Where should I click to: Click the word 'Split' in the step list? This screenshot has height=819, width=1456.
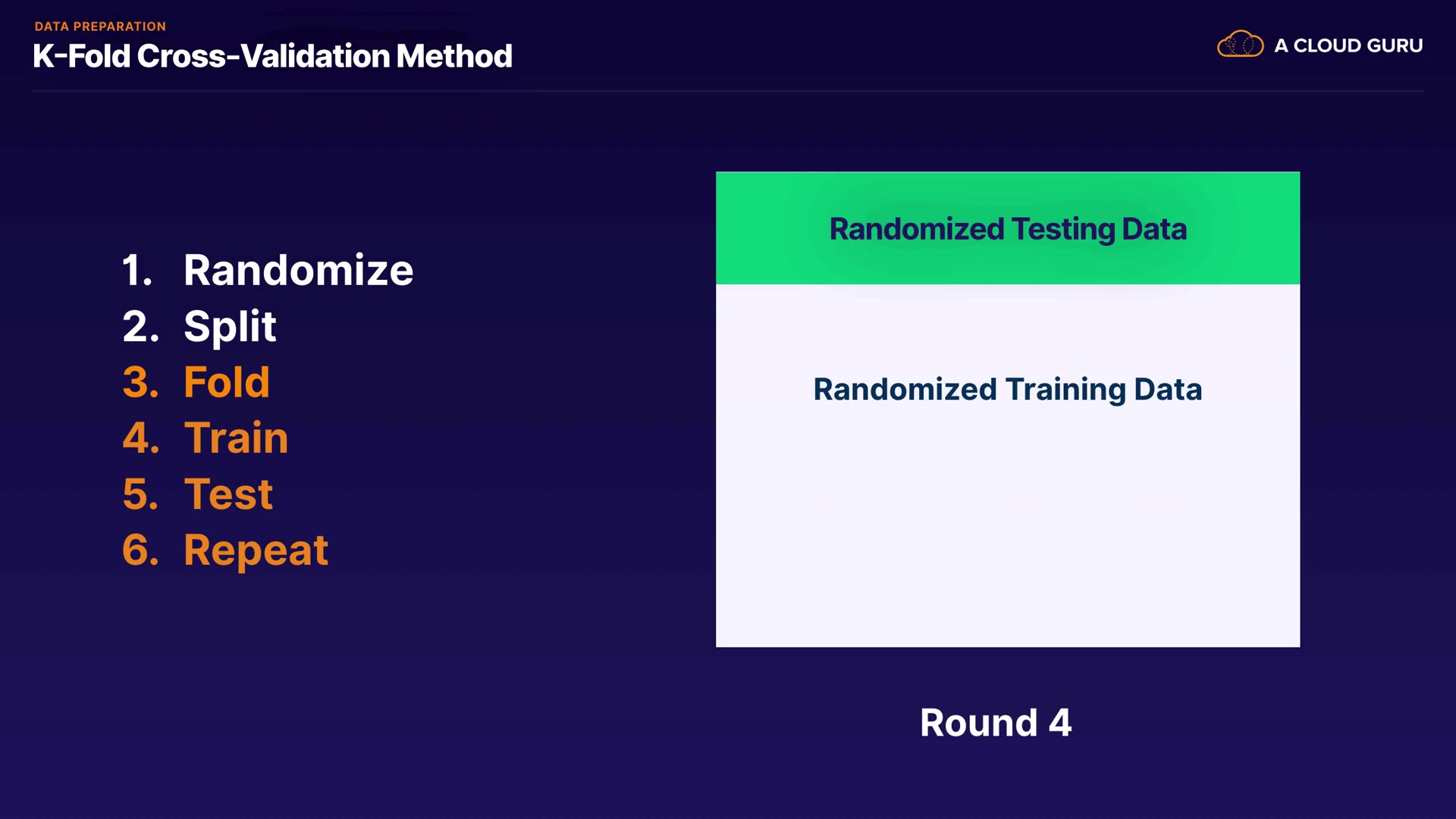tap(230, 326)
